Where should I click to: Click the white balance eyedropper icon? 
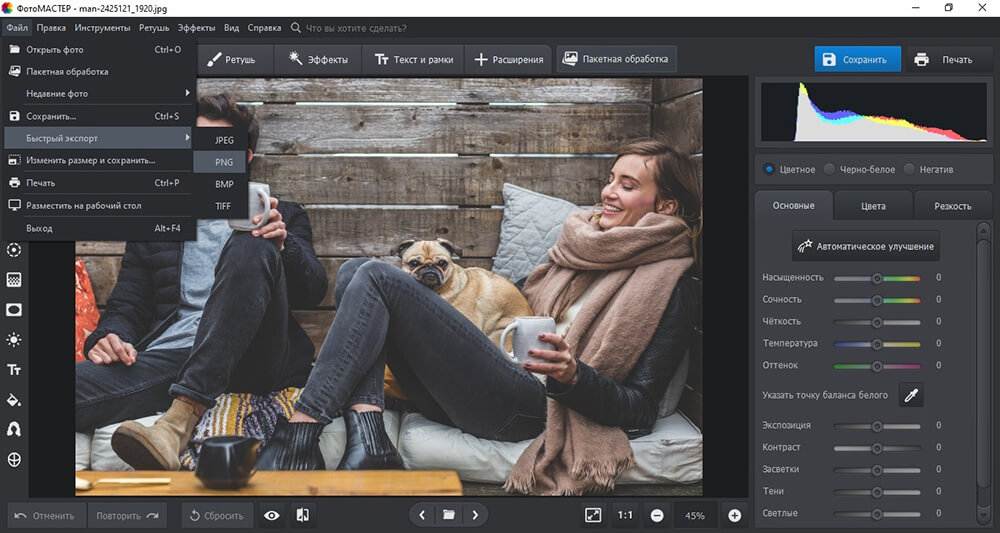tap(910, 395)
